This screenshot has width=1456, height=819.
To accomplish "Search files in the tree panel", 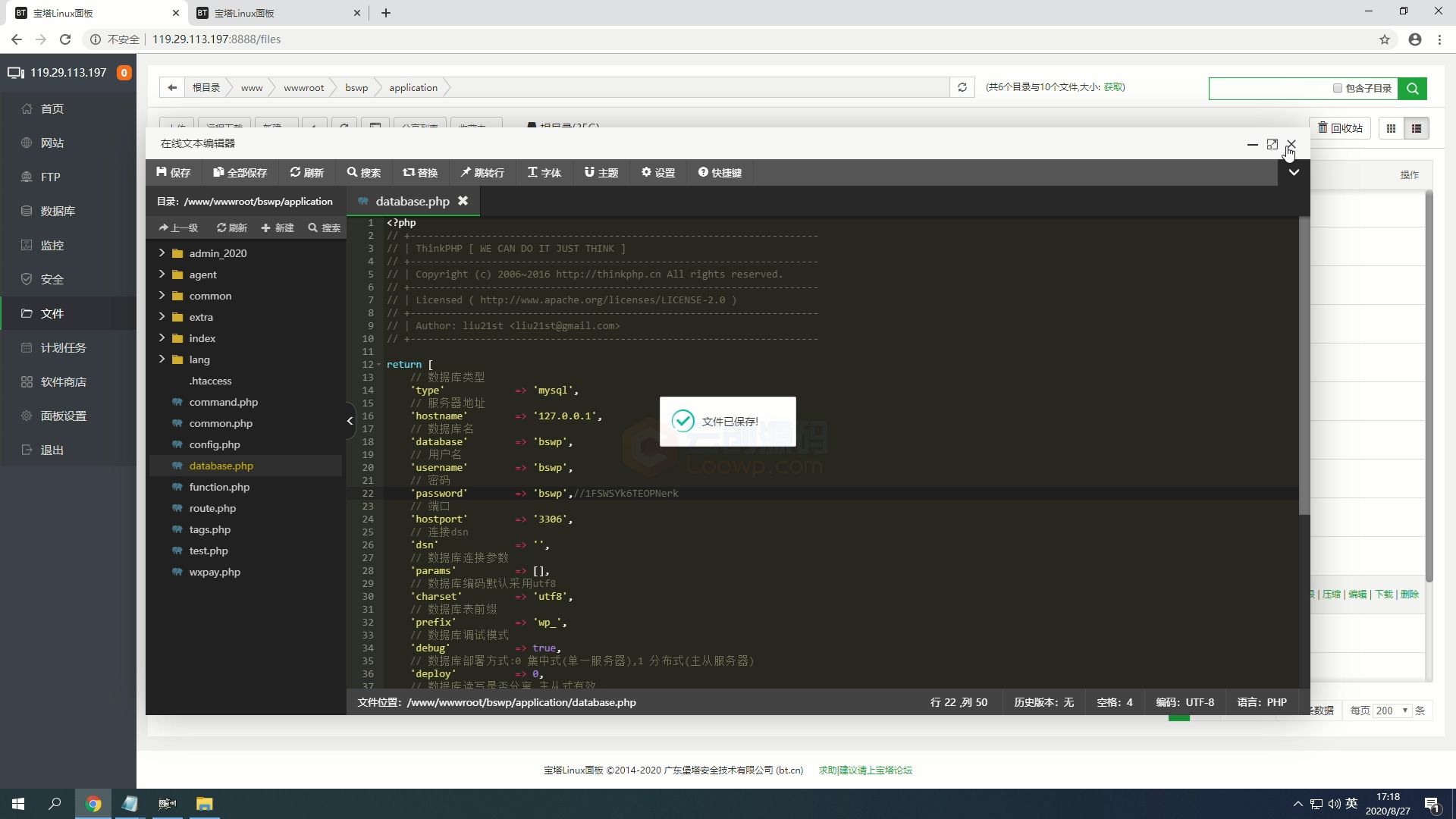I will [x=325, y=227].
